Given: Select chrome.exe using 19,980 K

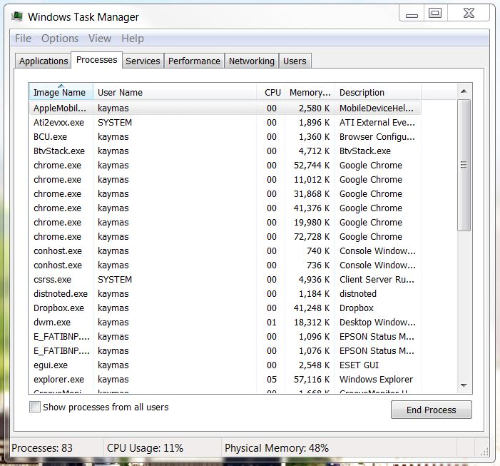Looking at the screenshot, I should (x=225, y=222).
